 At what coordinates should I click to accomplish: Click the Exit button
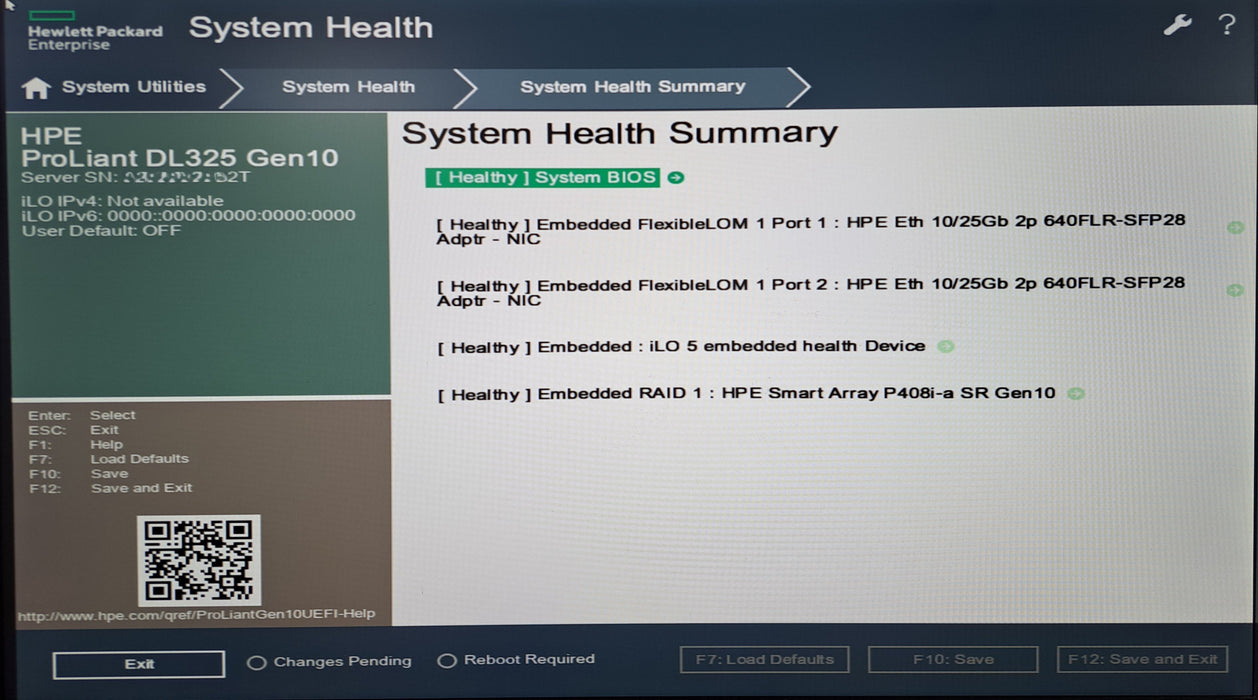tap(139, 664)
